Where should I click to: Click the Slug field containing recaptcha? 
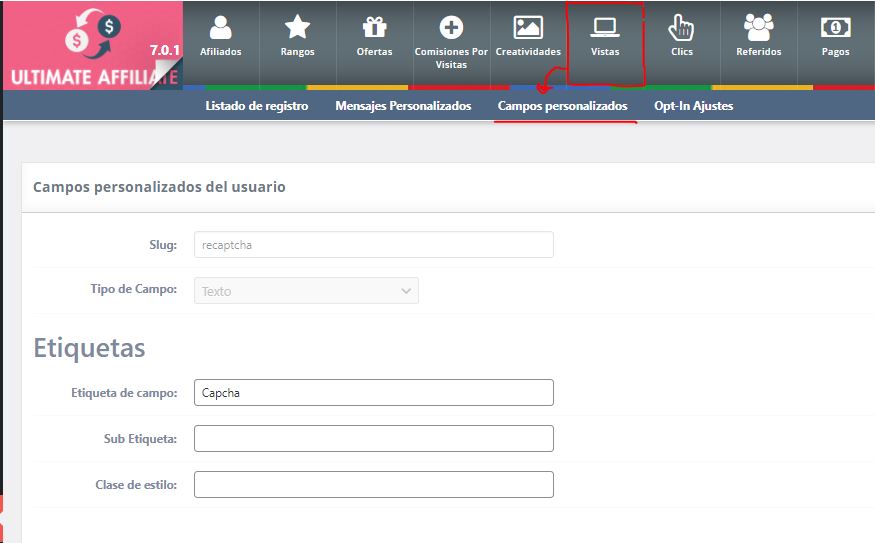pyautogui.click(x=373, y=245)
